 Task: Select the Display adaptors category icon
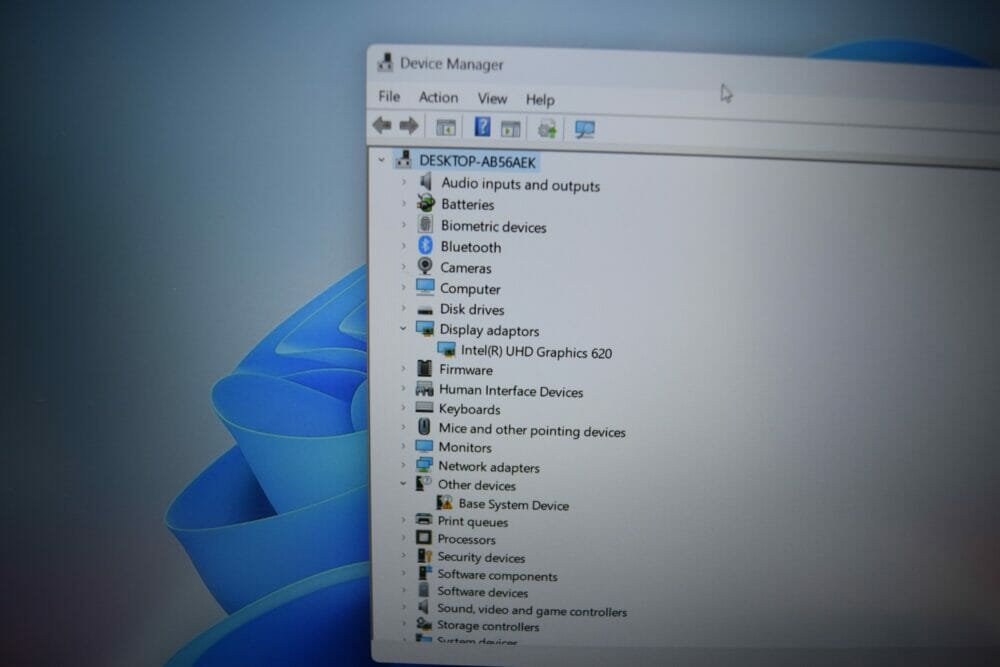[x=425, y=329]
